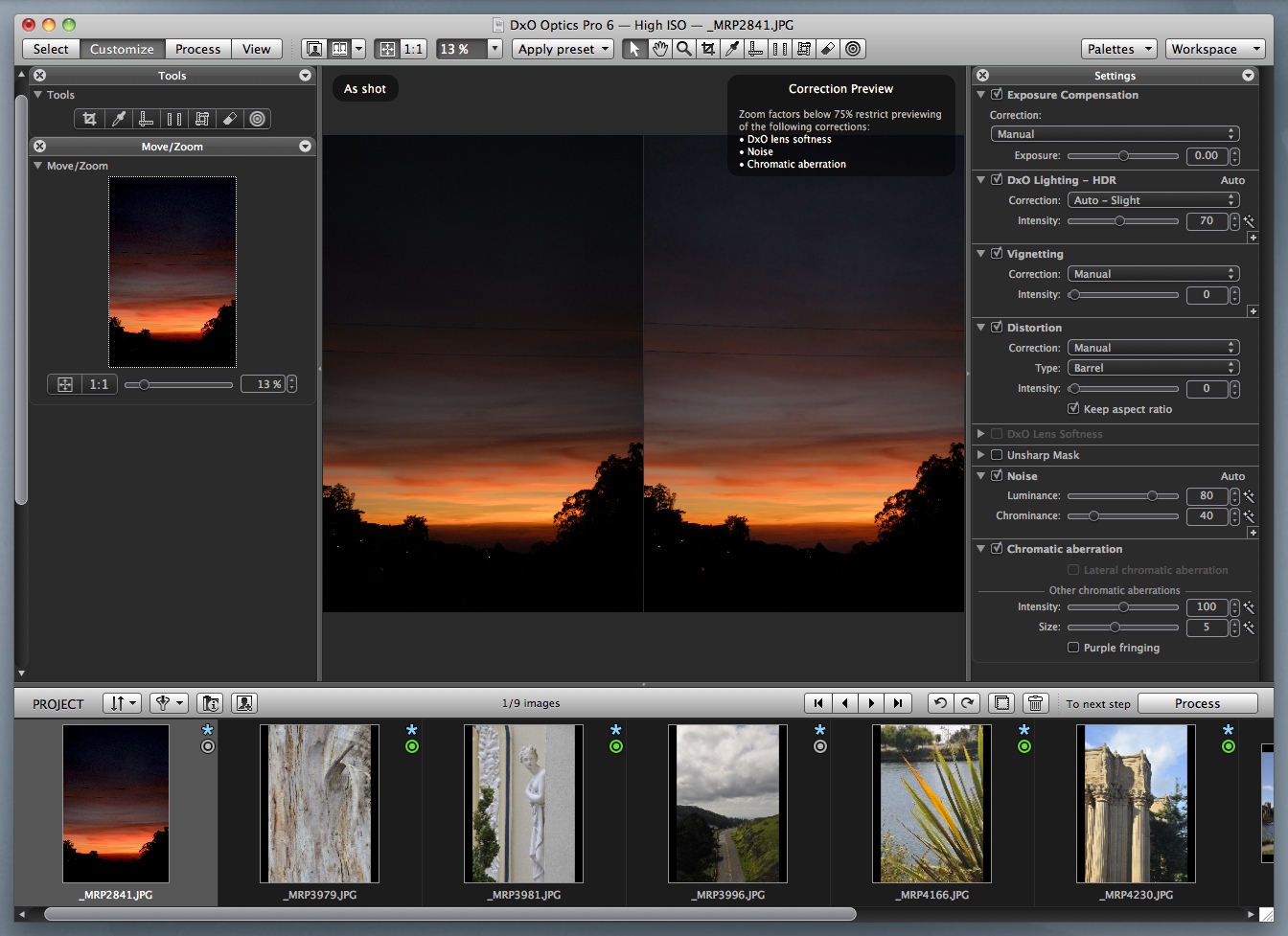Rotate image left using the filmstrip toolbar

coord(940,703)
